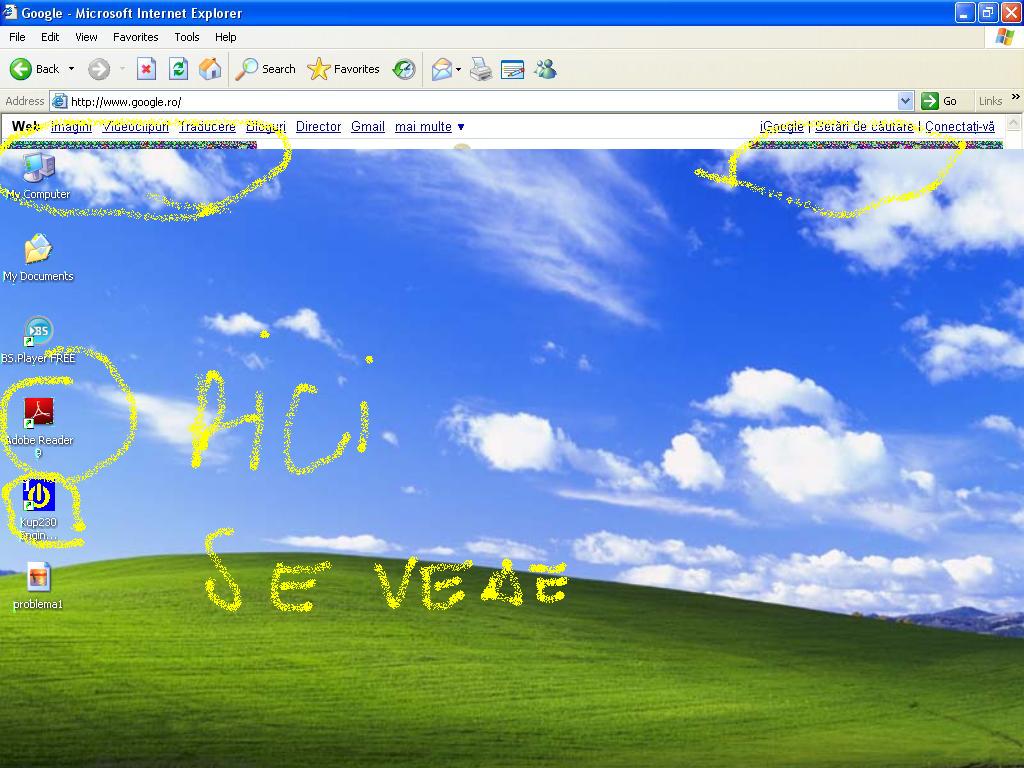Open the Edit page toolbar icon
The image size is (1024, 768).
512,69
